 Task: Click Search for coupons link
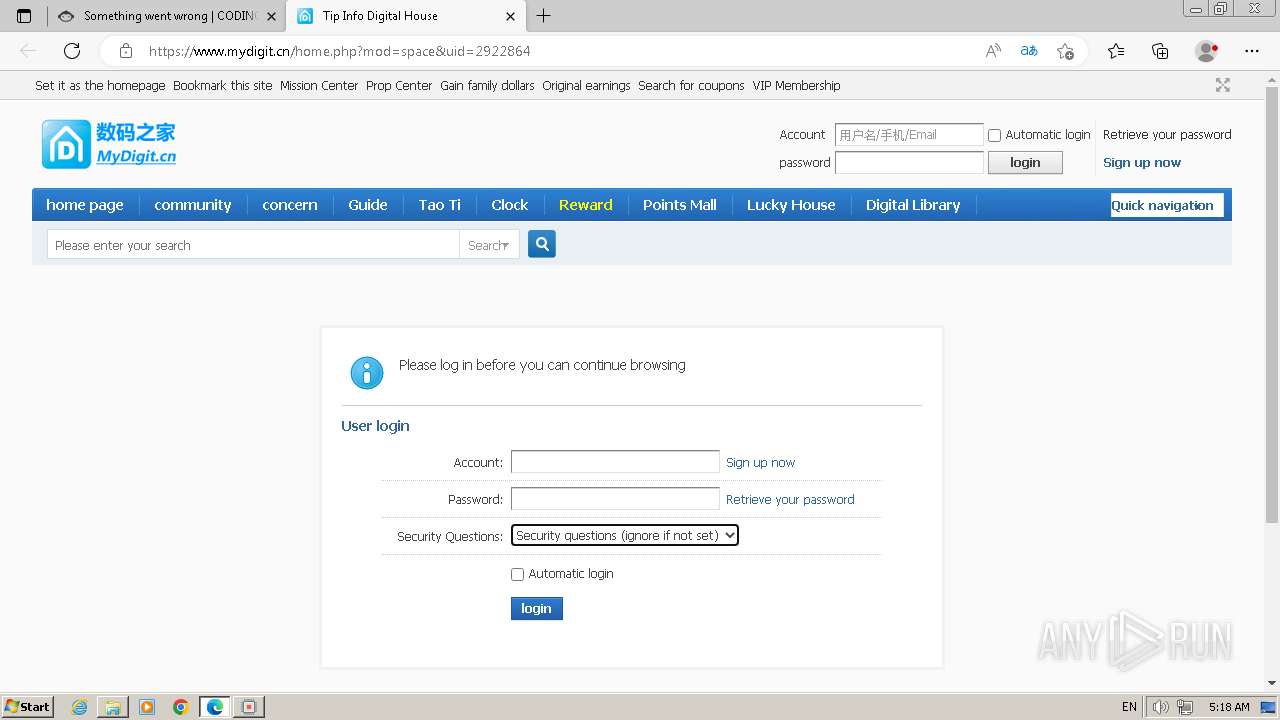pyautogui.click(x=691, y=85)
